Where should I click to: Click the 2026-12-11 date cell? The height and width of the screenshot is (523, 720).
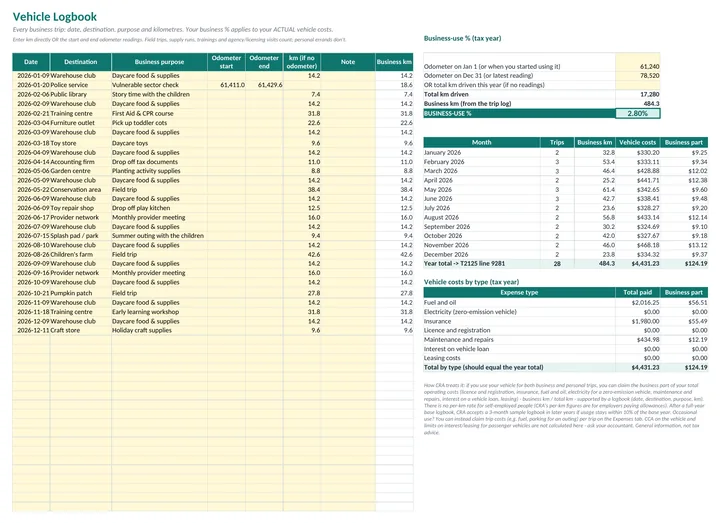click(x=31, y=330)
